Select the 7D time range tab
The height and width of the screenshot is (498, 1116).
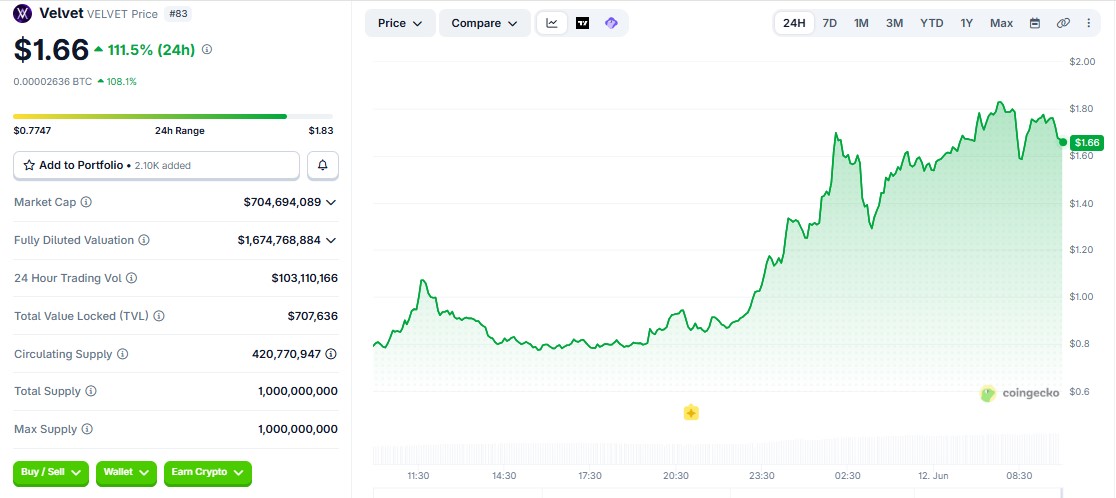tap(830, 23)
